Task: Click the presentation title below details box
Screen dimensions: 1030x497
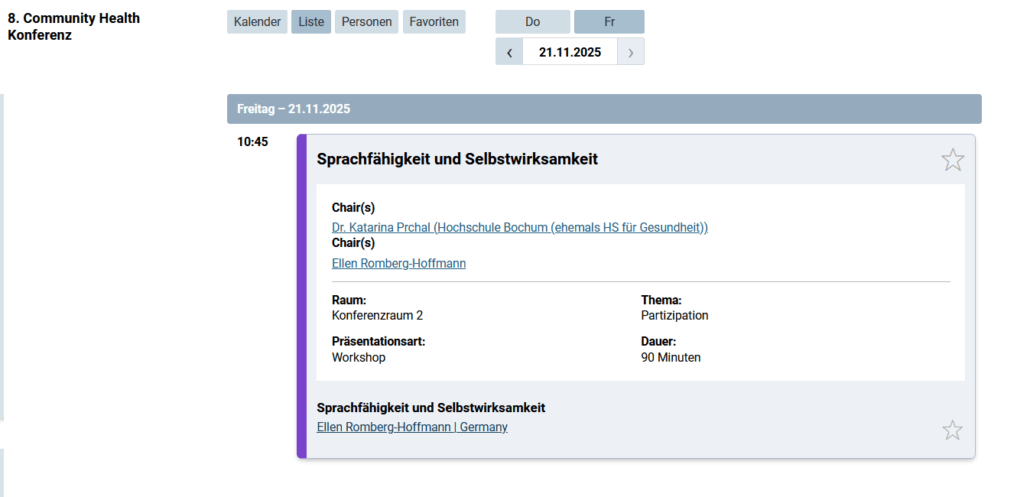Action: (430, 408)
